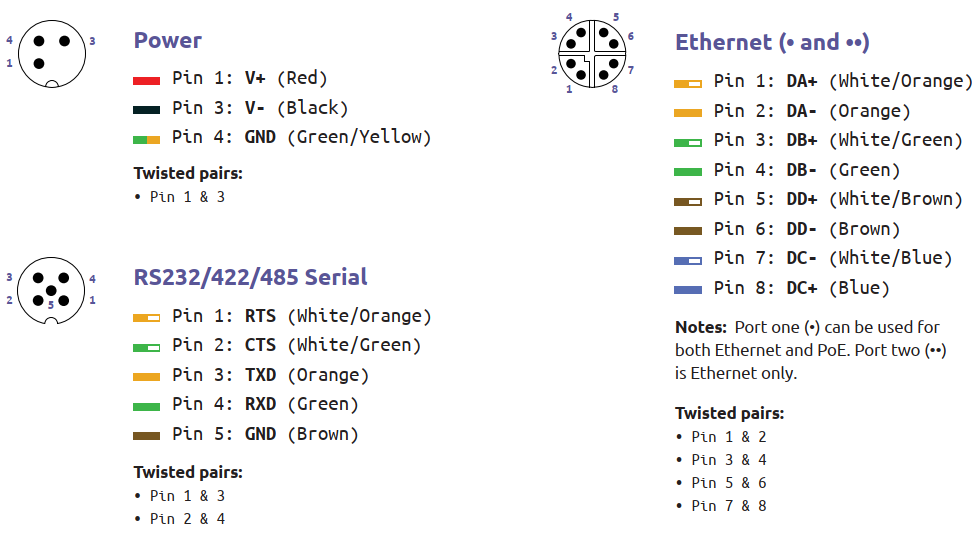Click the blue DC+ wire swatch
977x538 pixels.
(x=688, y=290)
